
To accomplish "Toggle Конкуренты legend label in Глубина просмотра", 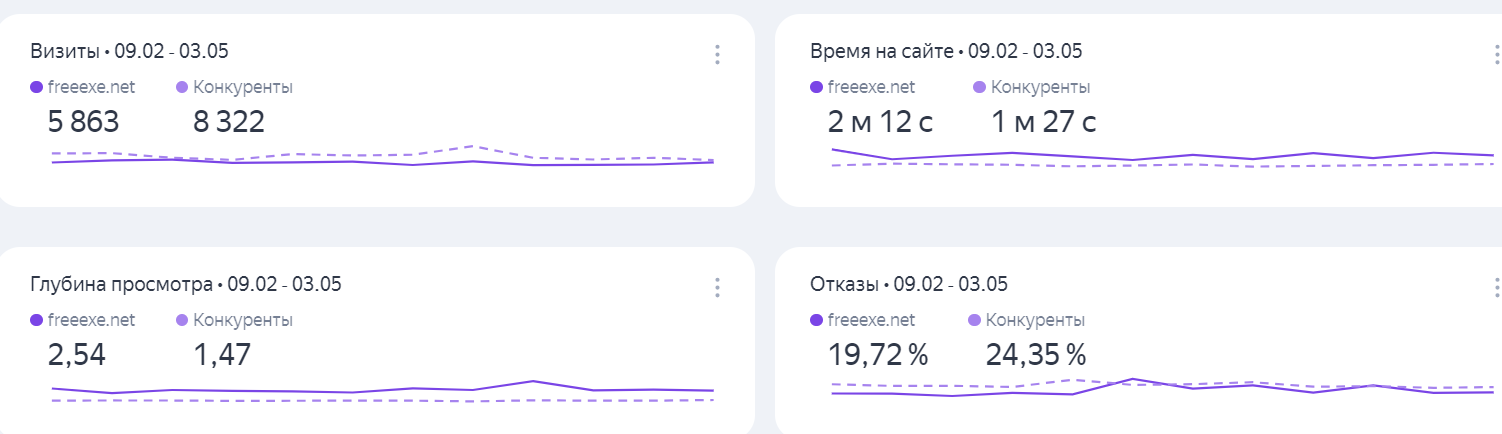I will click(243, 321).
